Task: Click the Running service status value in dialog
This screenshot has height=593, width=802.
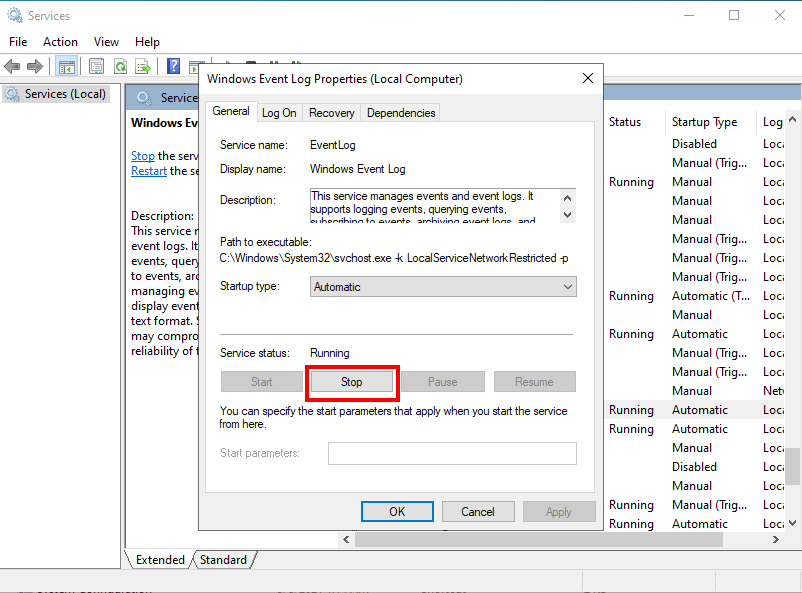Action: (330, 353)
